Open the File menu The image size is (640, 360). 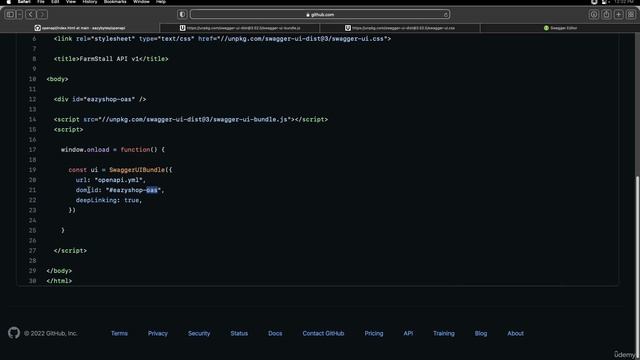40,2
